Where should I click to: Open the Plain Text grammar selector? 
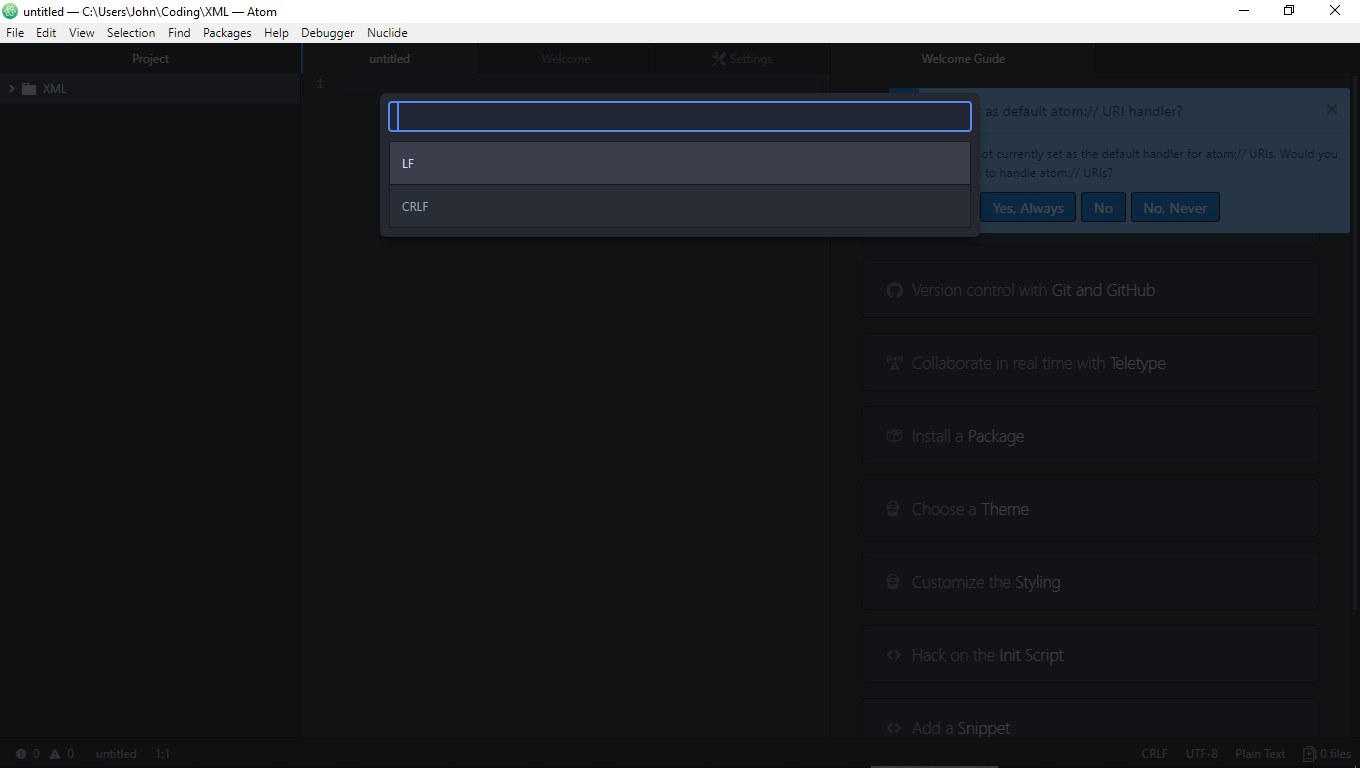point(1259,753)
